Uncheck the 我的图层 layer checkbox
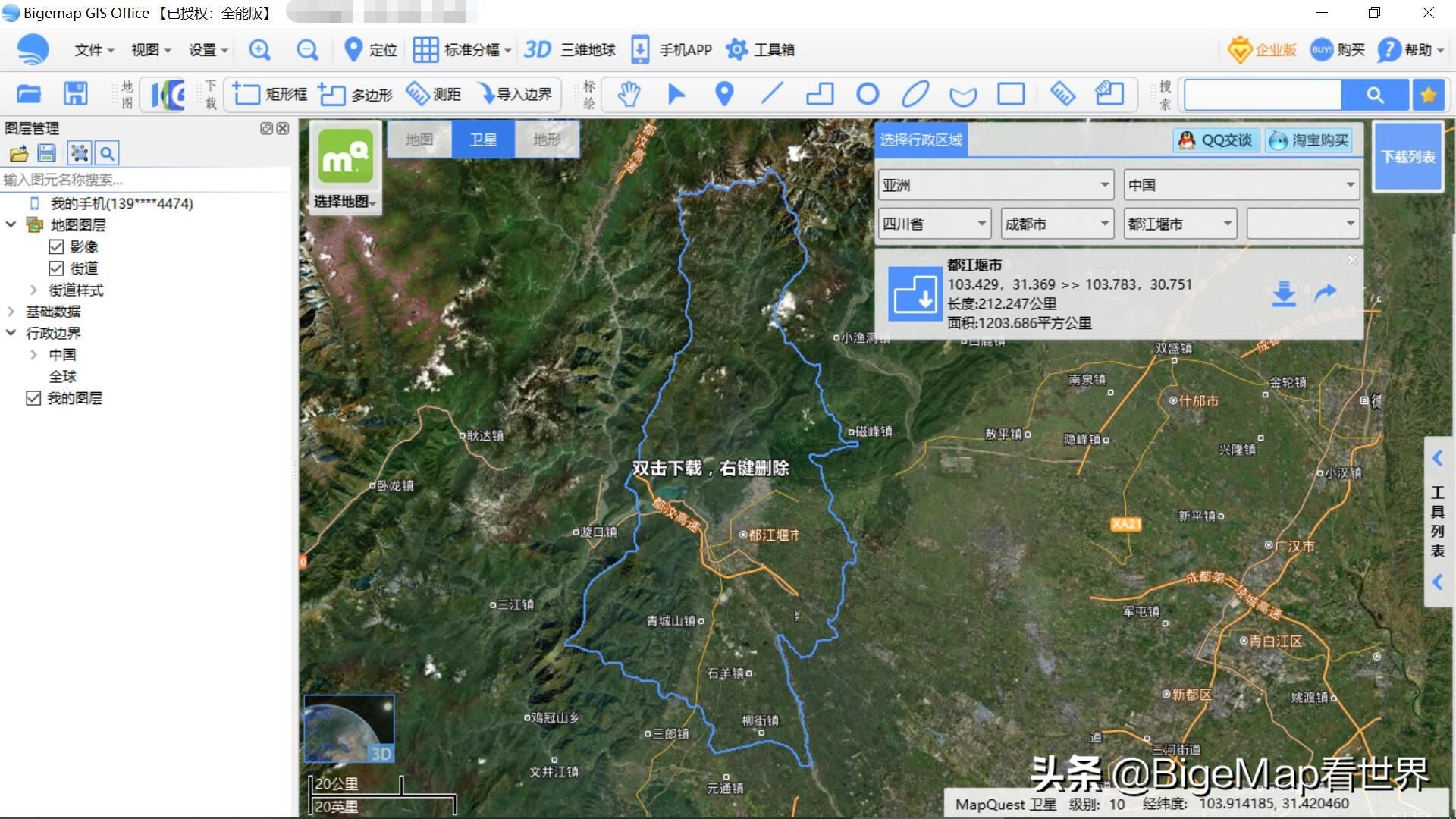 (33, 397)
